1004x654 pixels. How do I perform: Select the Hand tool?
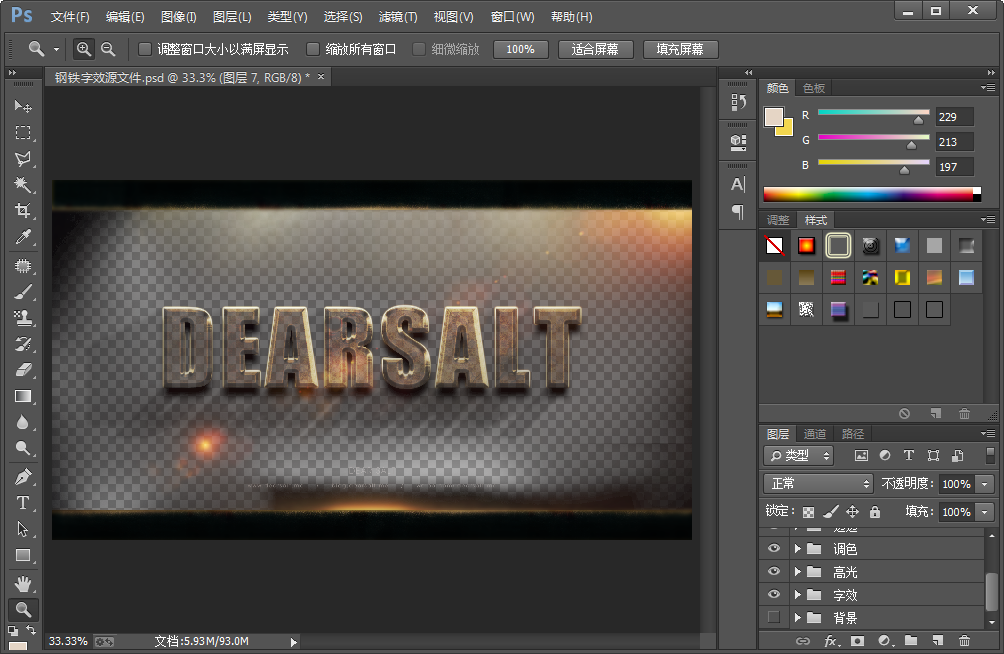click(22, 583)
